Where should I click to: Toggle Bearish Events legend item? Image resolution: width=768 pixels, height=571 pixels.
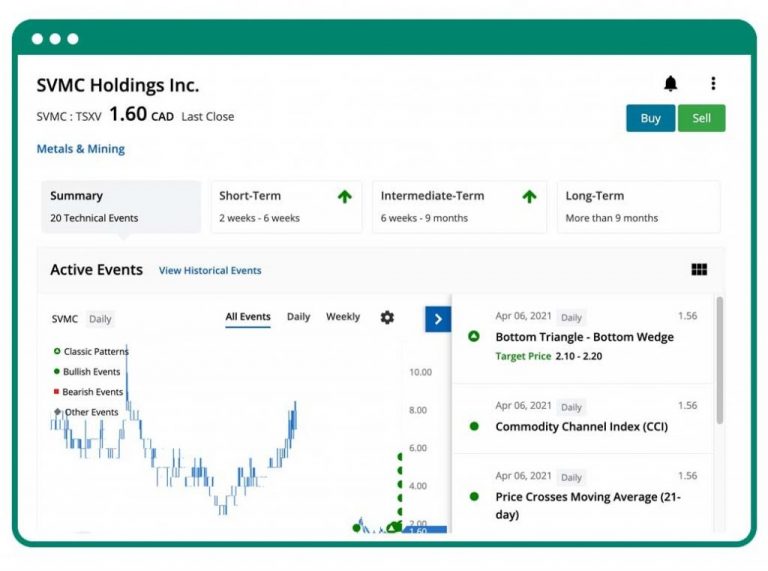88,392
